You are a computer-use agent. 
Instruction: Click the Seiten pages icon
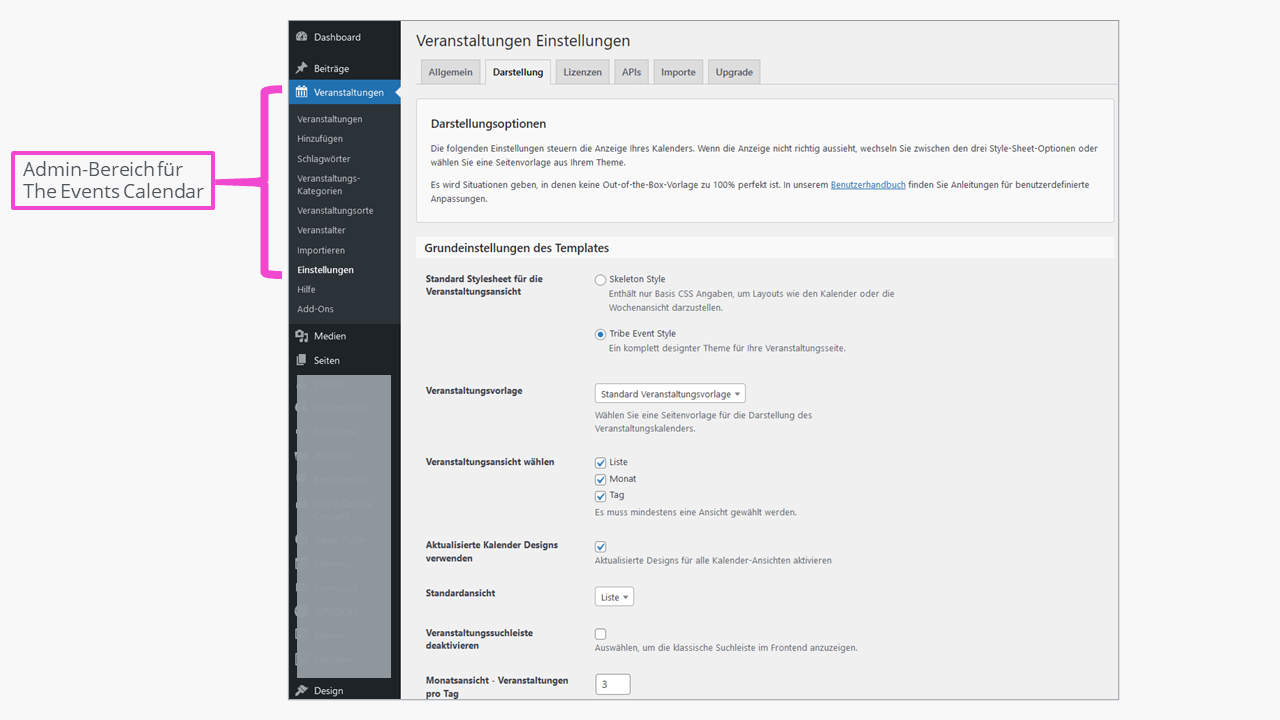click(x=301, y=360)
